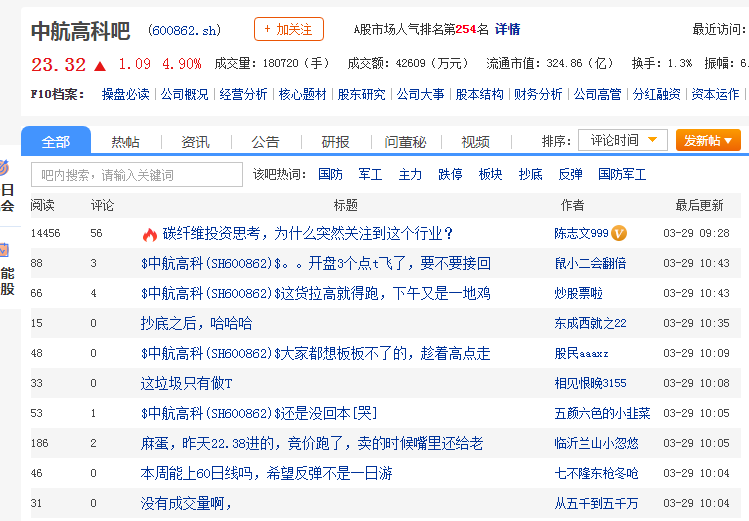Click the hot word 反弹
The width and height of the screenshot is (749, 521).
click(570, 174)
